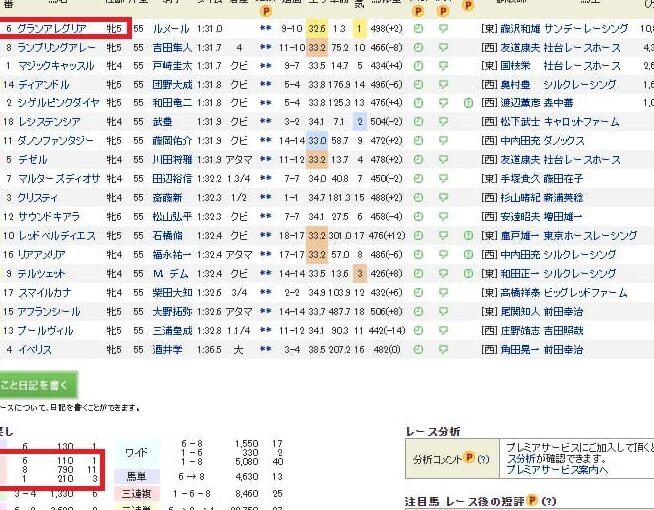Image resolution: width=654 pixels, height=510 pixels.
Task: Open horse page for スマイルカナ
Action: coord(47,293)
